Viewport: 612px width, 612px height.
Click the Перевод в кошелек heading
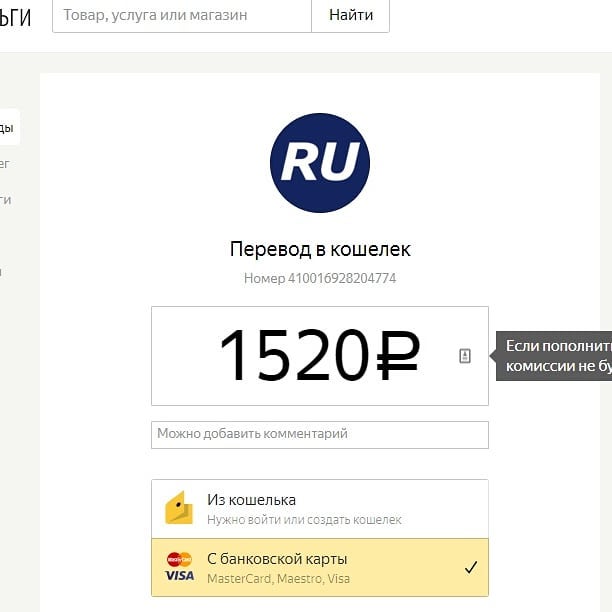320,249
